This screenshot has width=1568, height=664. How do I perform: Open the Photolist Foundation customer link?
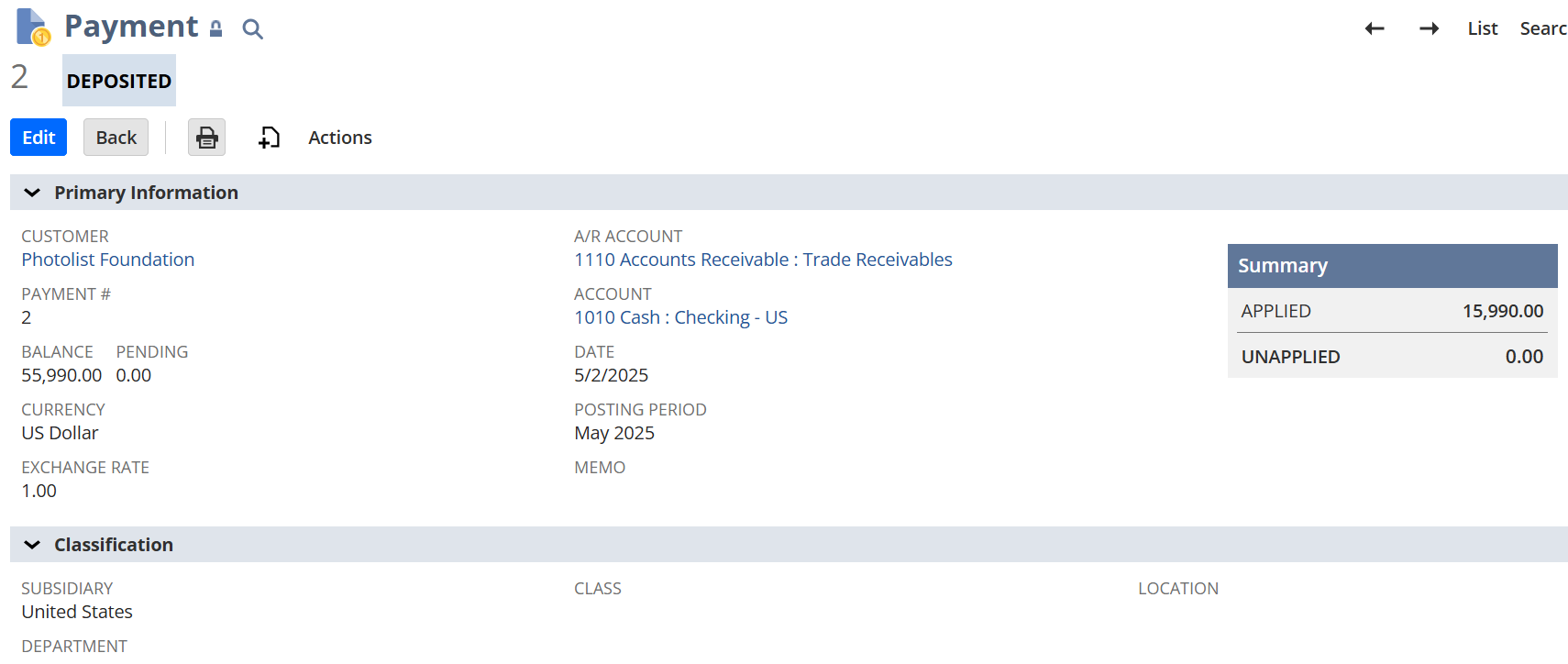108,260
